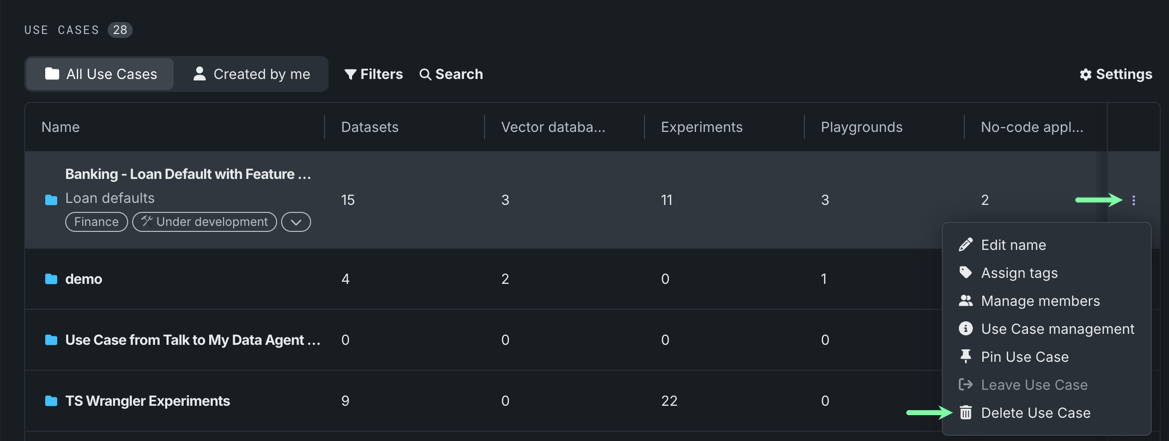This screenshot has height=441, width=1169.
Task: Click the folder icon next to demo
Action: coord(51,279)
